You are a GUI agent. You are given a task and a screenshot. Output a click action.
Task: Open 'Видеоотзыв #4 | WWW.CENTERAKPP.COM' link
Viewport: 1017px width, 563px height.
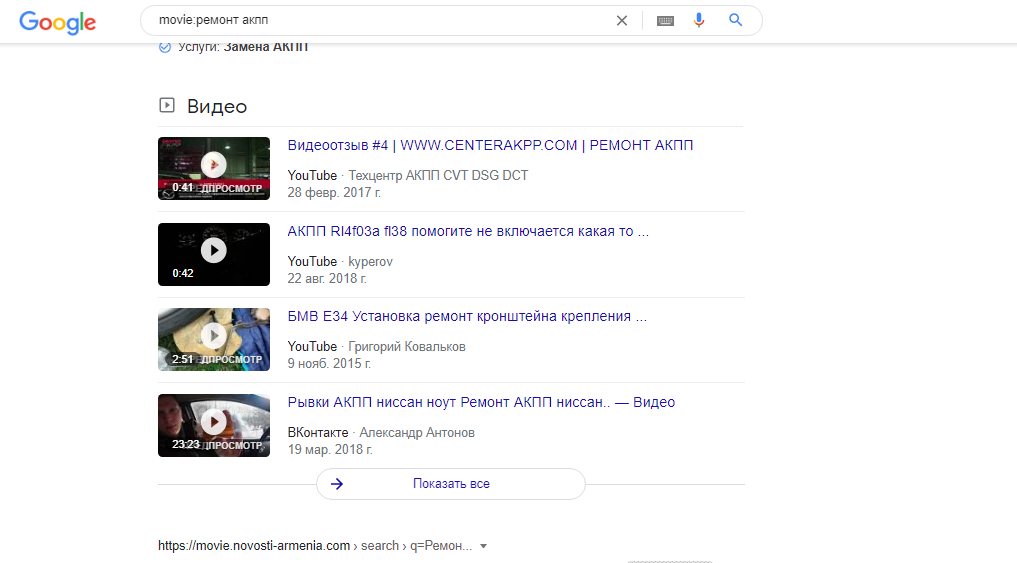coord(490,145)
